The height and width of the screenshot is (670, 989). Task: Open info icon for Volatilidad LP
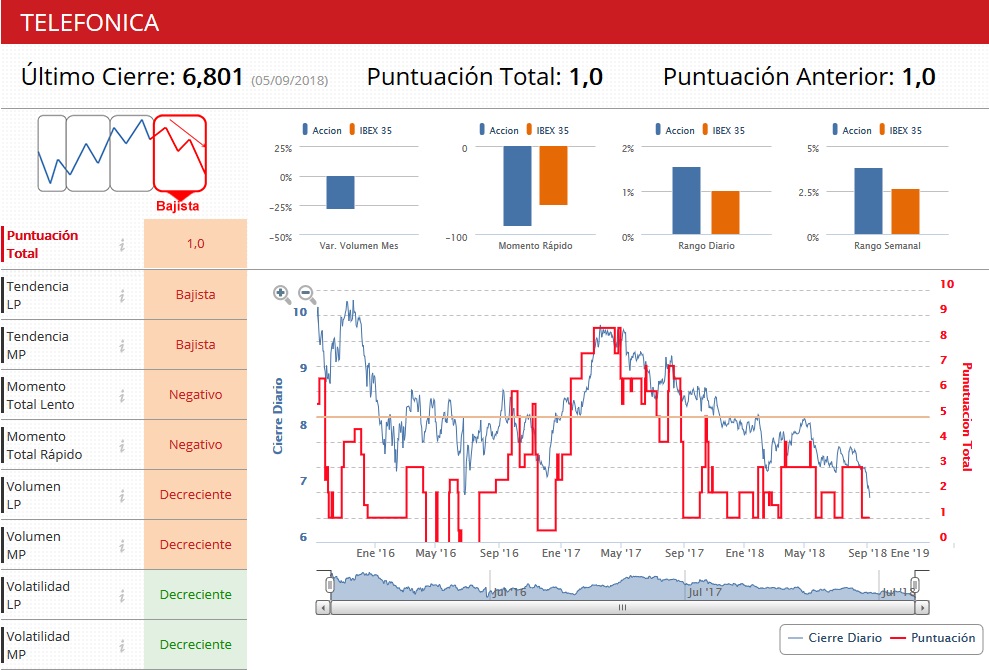coord(122,596)
